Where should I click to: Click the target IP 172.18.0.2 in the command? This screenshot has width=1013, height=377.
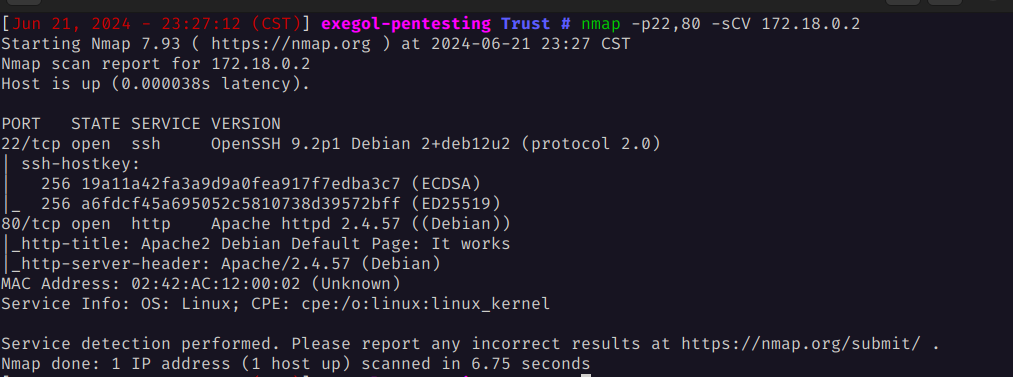coord(811,24)
